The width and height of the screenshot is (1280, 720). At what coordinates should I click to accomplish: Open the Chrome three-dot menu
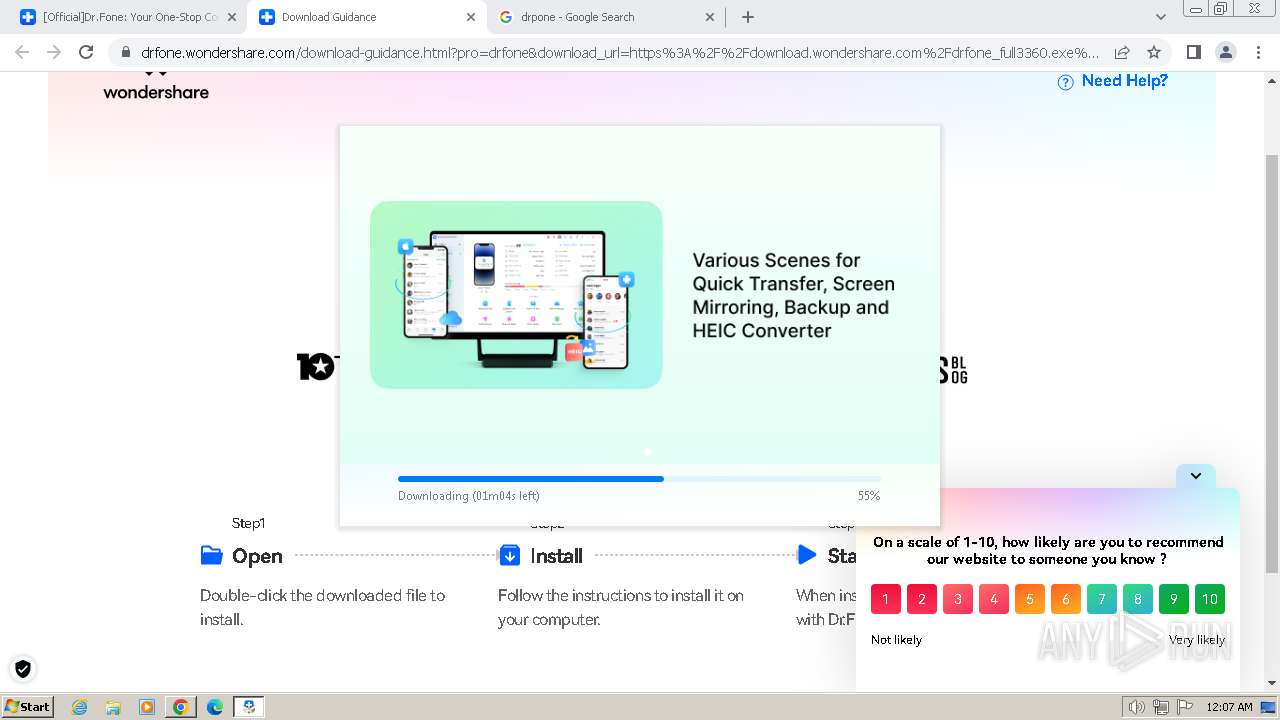(x=1258, y=52)
